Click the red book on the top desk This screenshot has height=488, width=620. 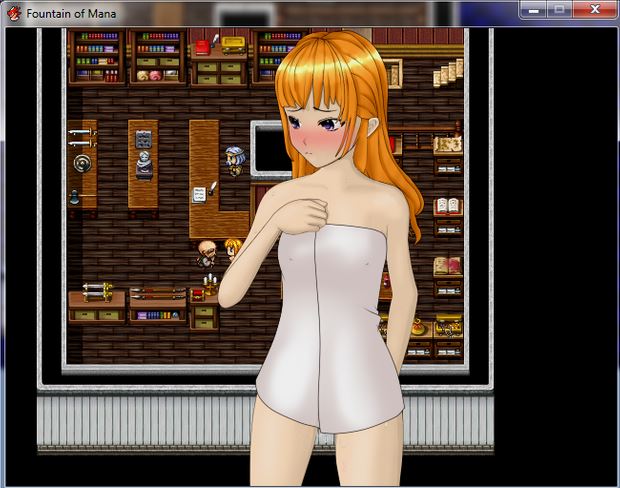pyautogui.click(x=202, y=46)
